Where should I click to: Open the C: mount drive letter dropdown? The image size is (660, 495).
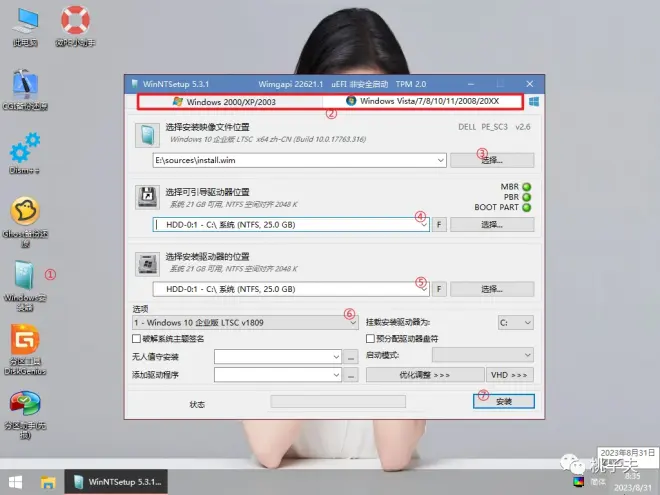(516, 323)
